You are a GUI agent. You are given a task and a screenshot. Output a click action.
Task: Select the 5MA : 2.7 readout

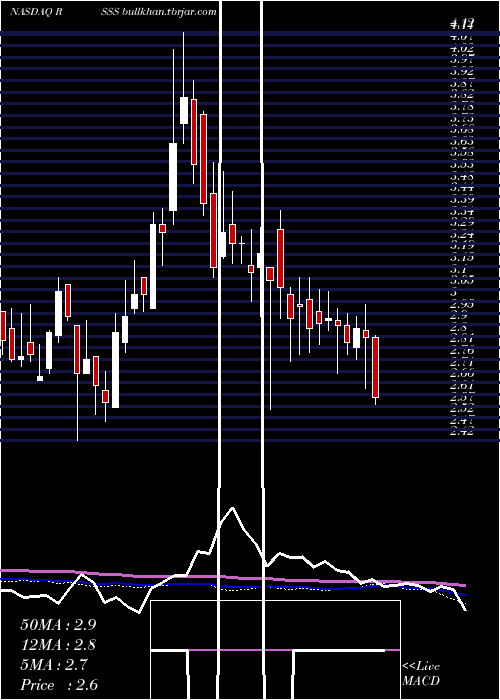pyautogui.click(x=54, y=665)
